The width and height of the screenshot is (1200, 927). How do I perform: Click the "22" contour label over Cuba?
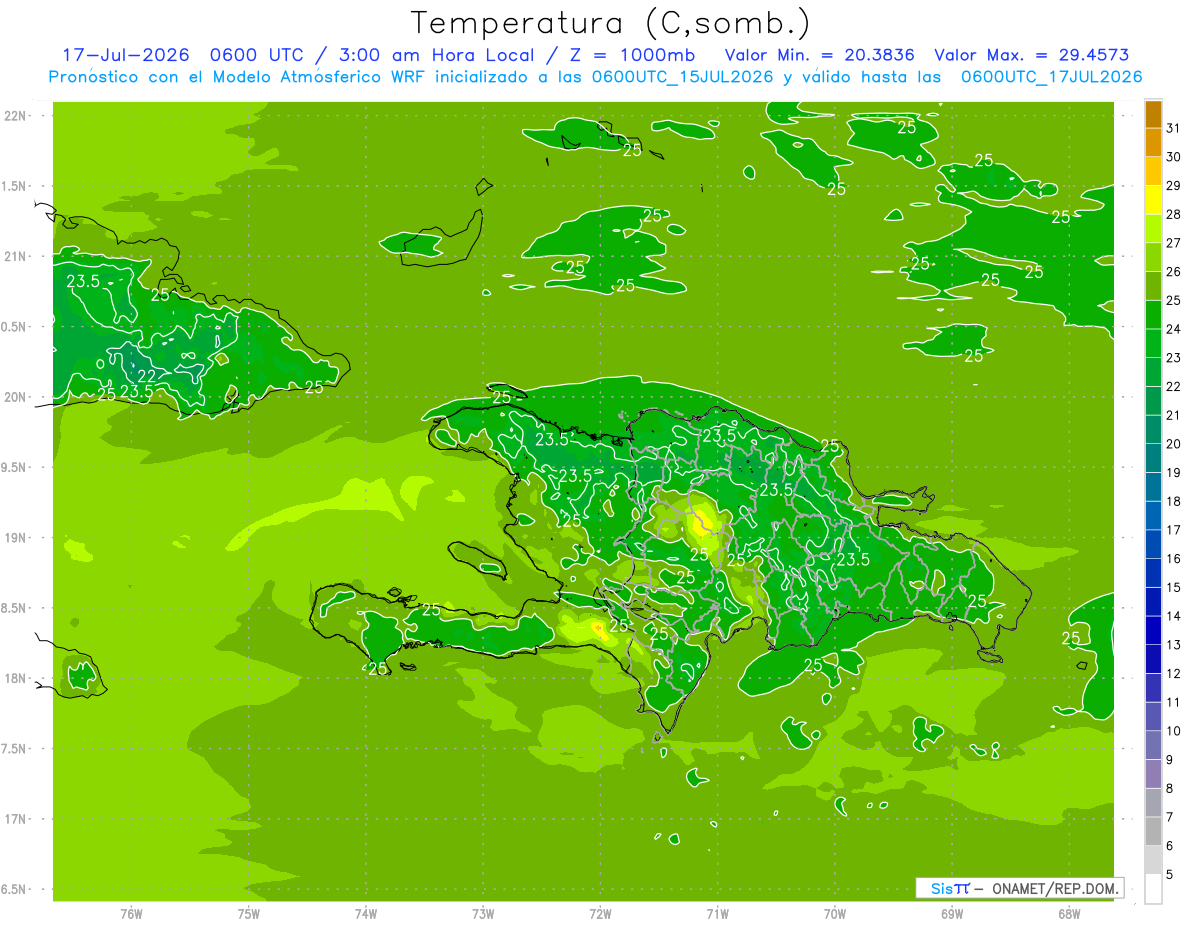[146, 376]
